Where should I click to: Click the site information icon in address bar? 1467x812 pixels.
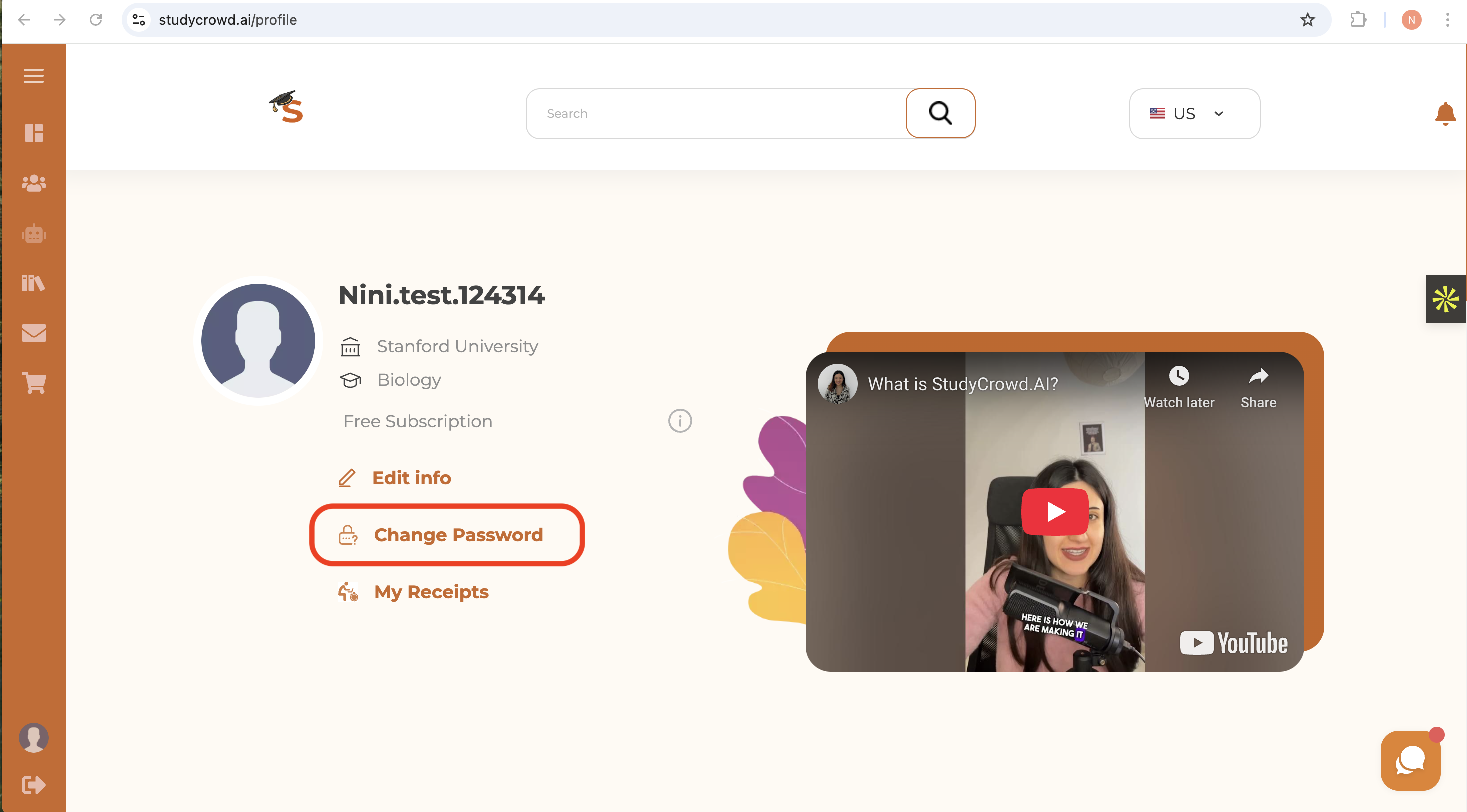tap(139, 20)
